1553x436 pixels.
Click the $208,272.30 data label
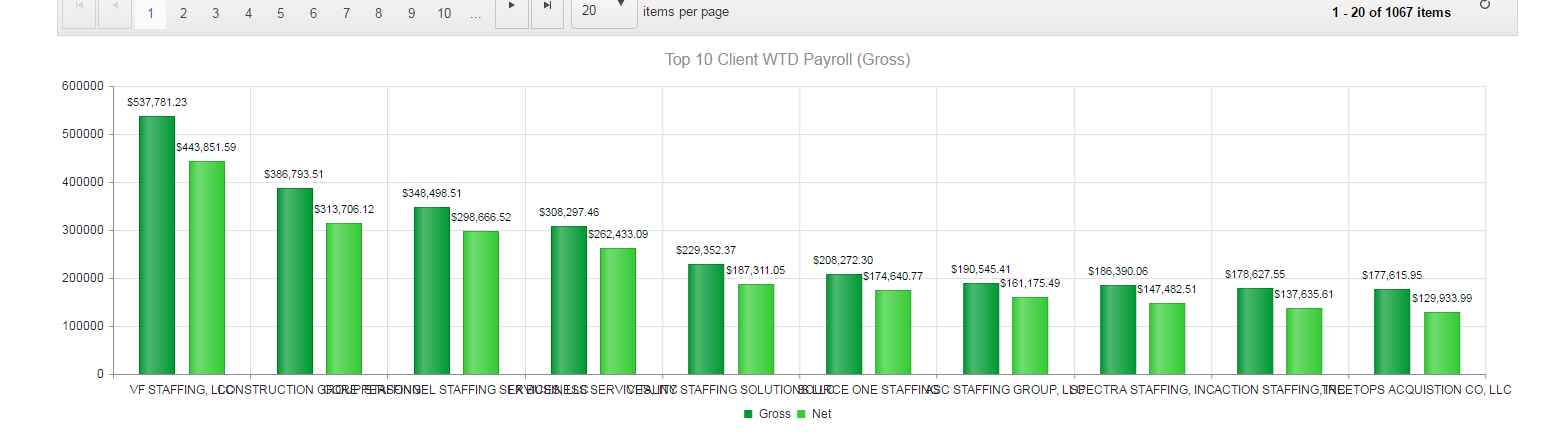pyautogui.click(x=843, y=260)
